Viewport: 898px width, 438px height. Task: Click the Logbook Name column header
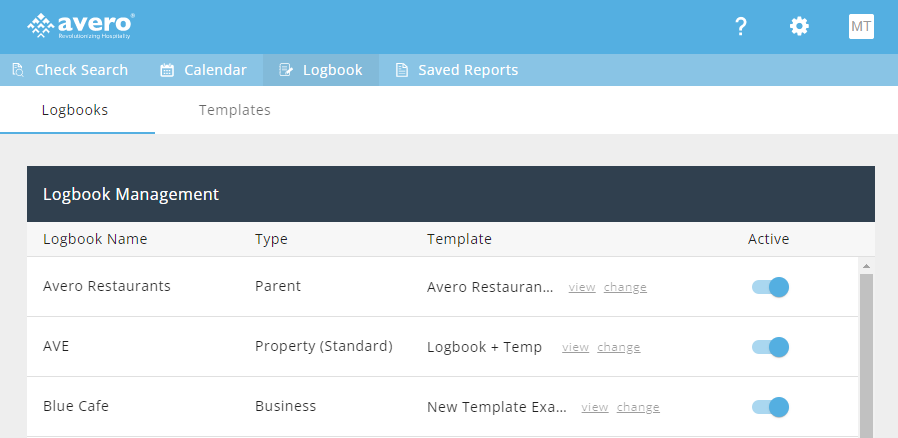tap(95, 239)
